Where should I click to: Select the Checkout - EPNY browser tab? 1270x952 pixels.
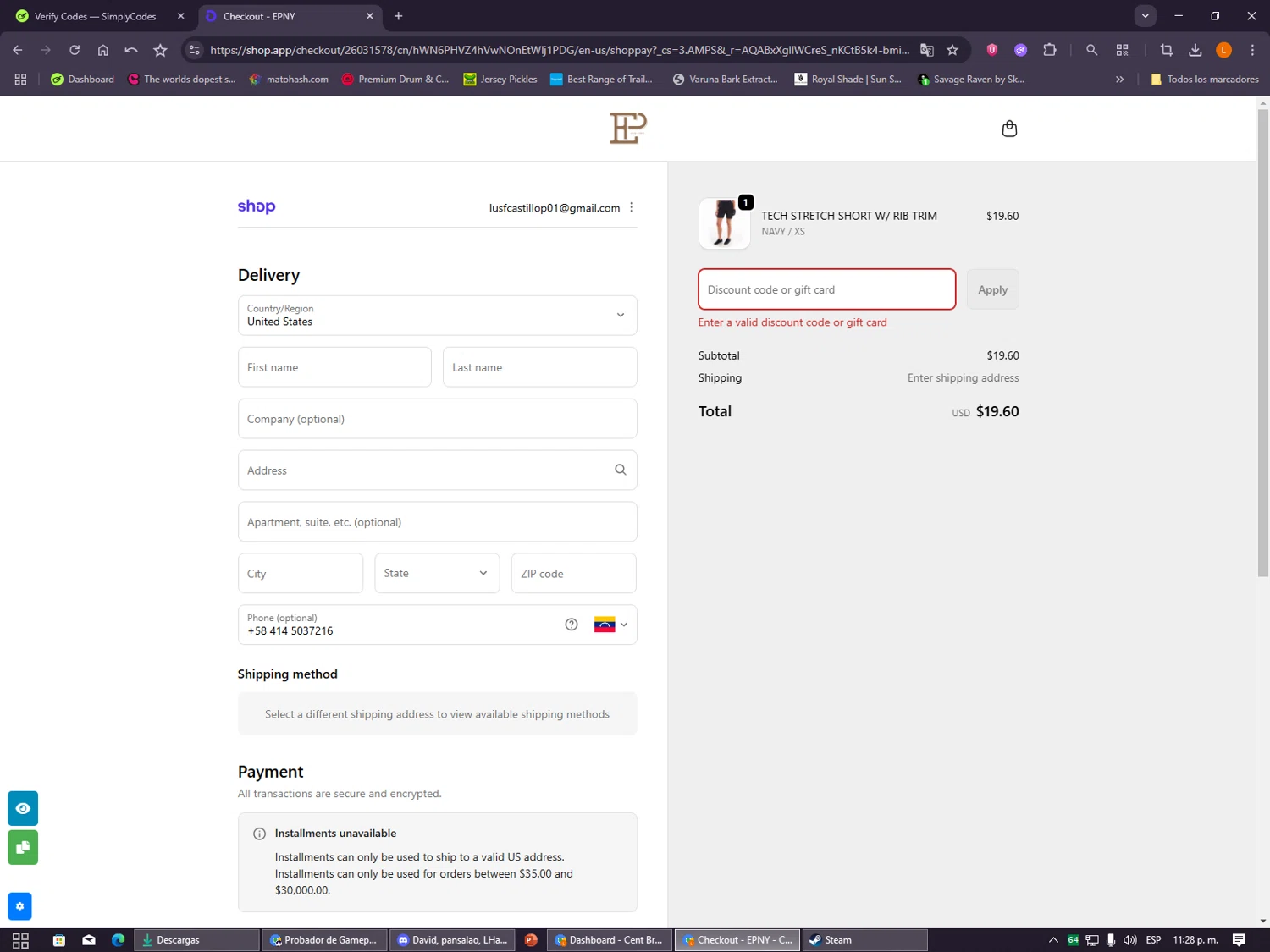click(290, 16)
